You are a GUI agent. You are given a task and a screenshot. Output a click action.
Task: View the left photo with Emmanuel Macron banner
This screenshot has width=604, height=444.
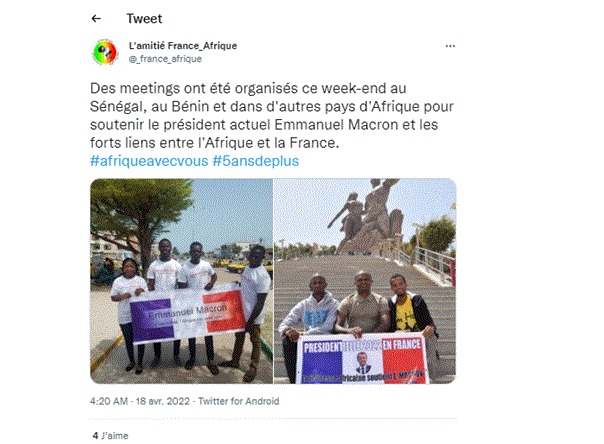click(x=181, y=281)
